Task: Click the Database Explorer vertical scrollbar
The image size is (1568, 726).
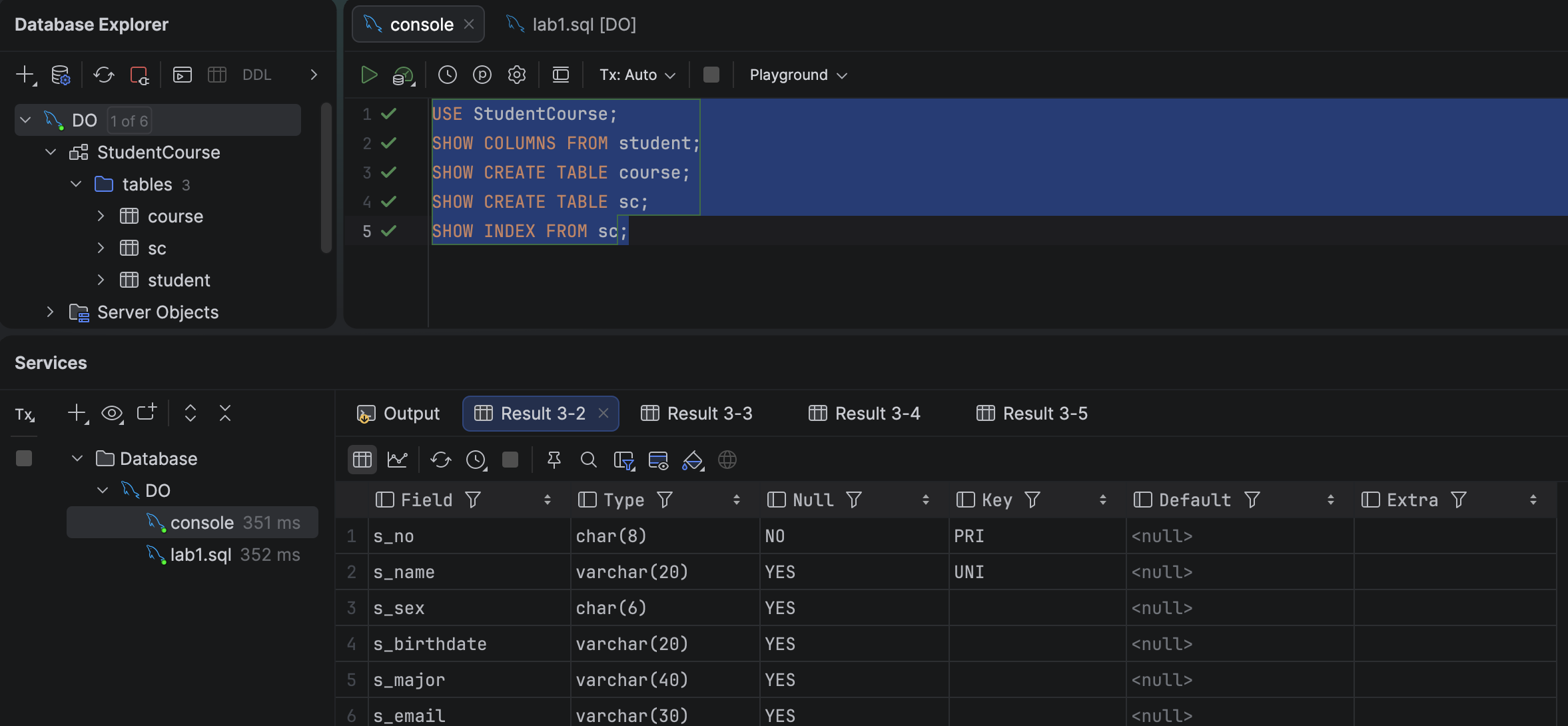Action: tap(326, 178)
